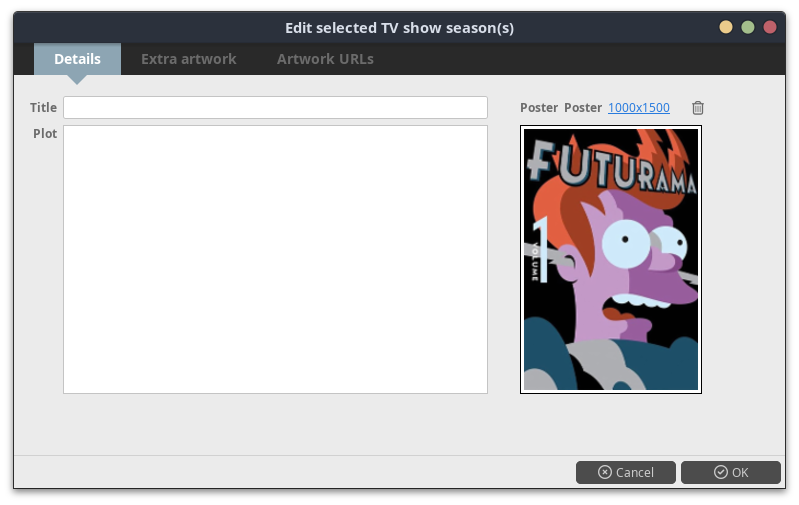The height and width of the screenshot is (505, 799).
Task: Focus the Title input field
Action: pos(275,108)
